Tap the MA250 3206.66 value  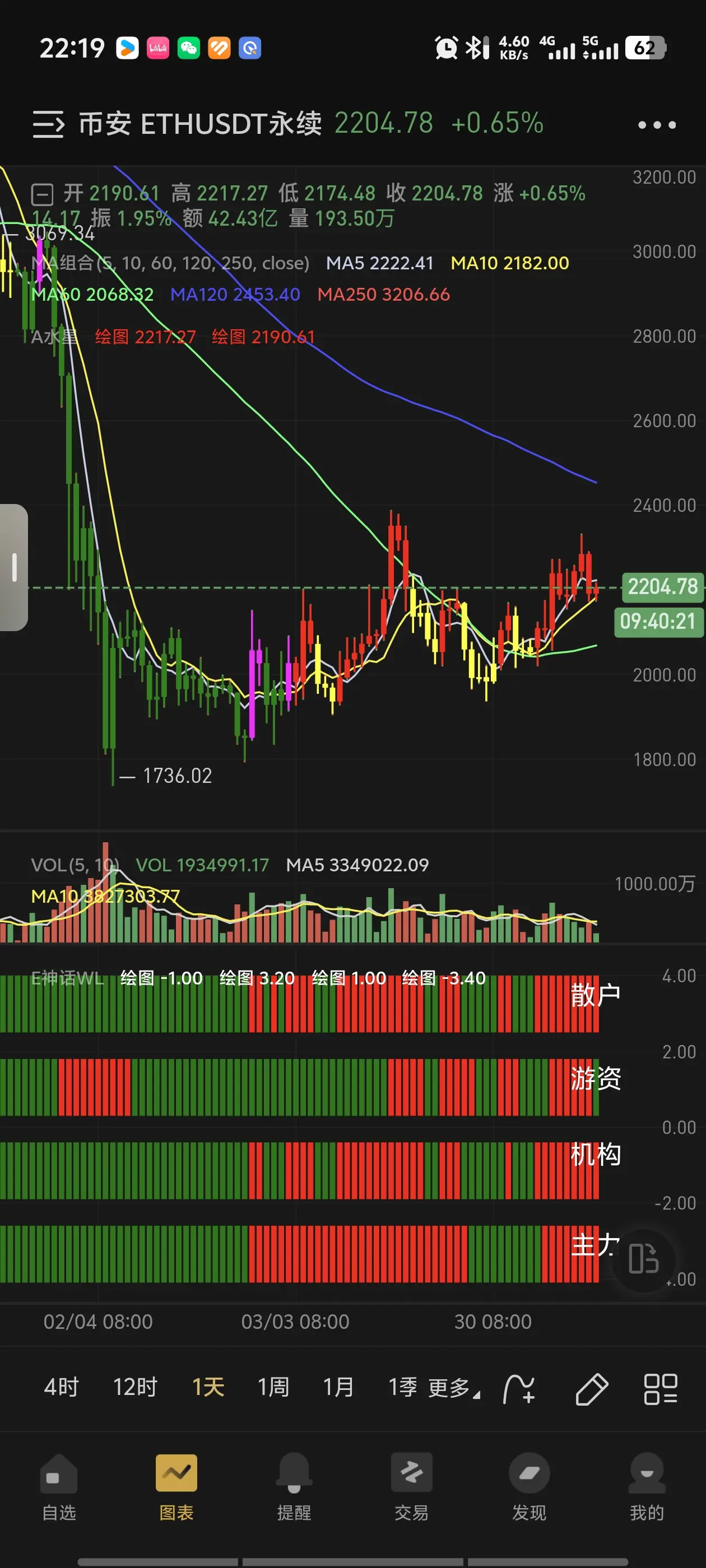pos(384,295)
